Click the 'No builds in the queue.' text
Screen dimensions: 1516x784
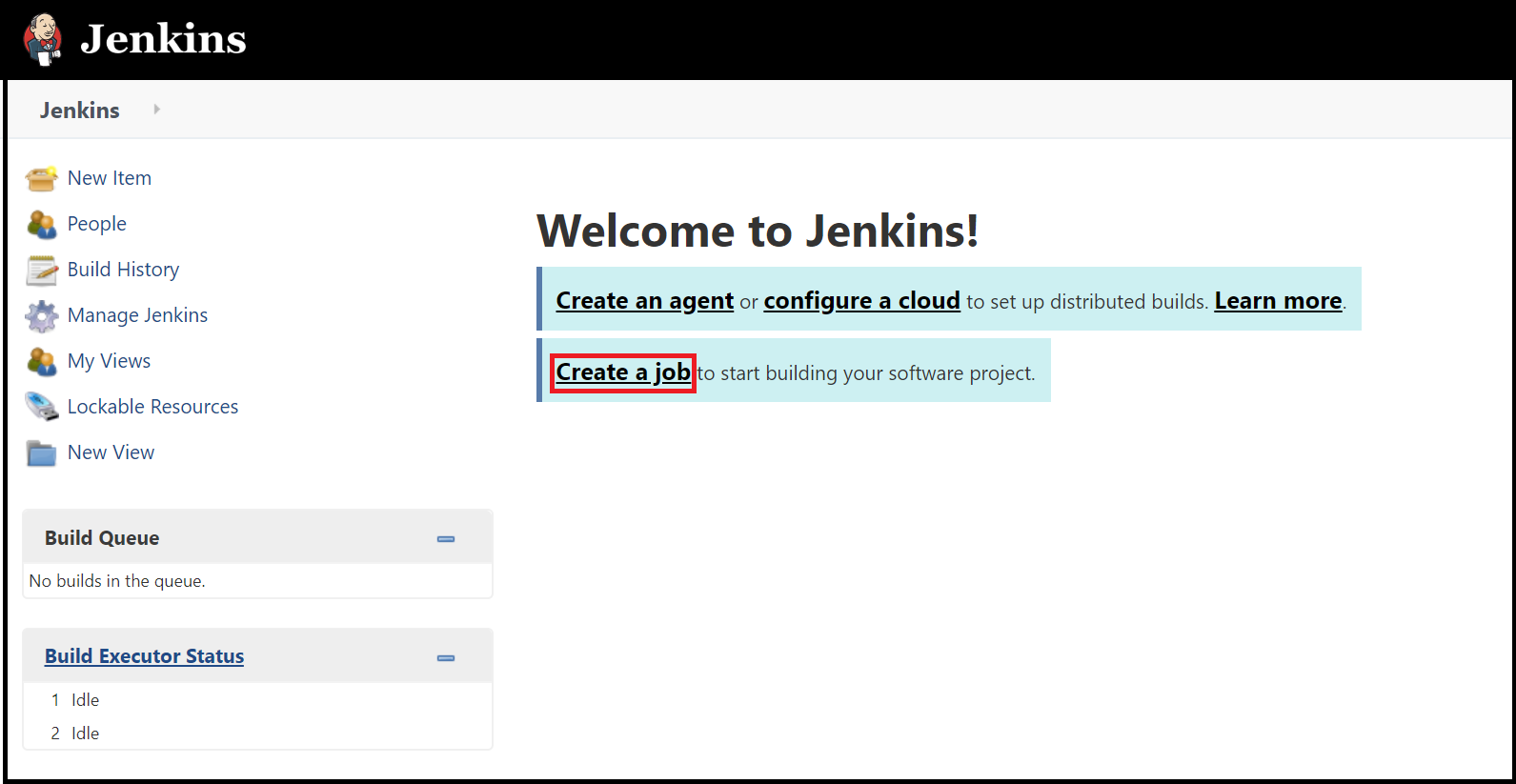117,581
